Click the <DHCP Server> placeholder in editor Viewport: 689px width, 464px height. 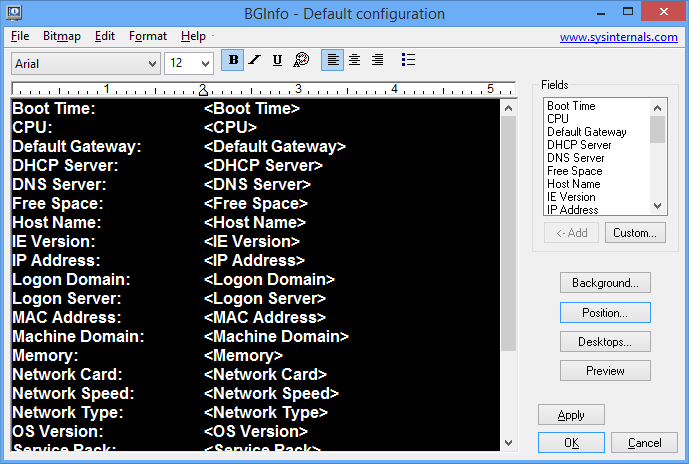[263, 166]
